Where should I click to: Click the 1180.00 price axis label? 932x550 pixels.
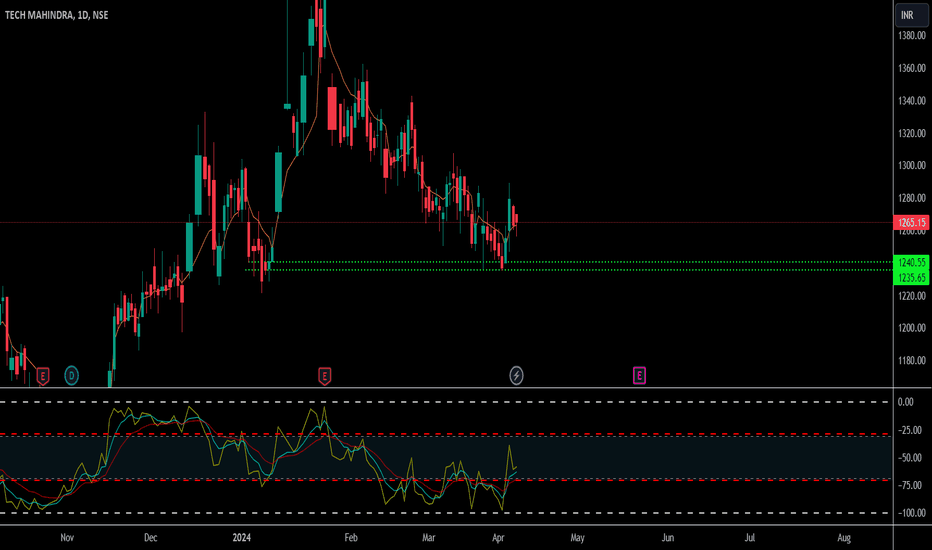[912, 360]
